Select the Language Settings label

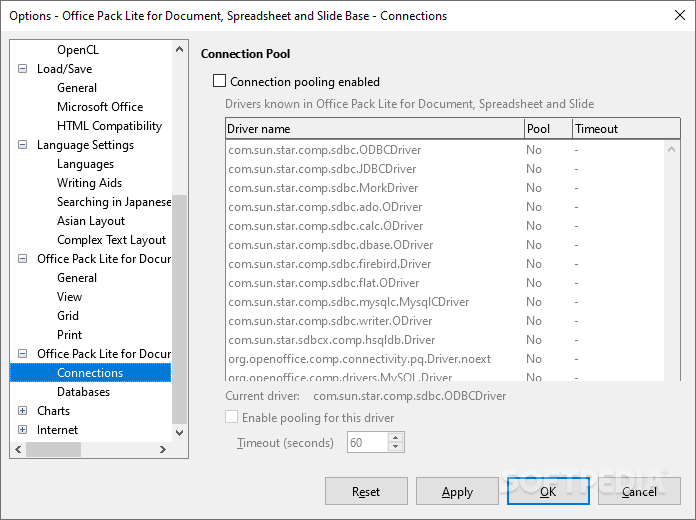point(85,145)
